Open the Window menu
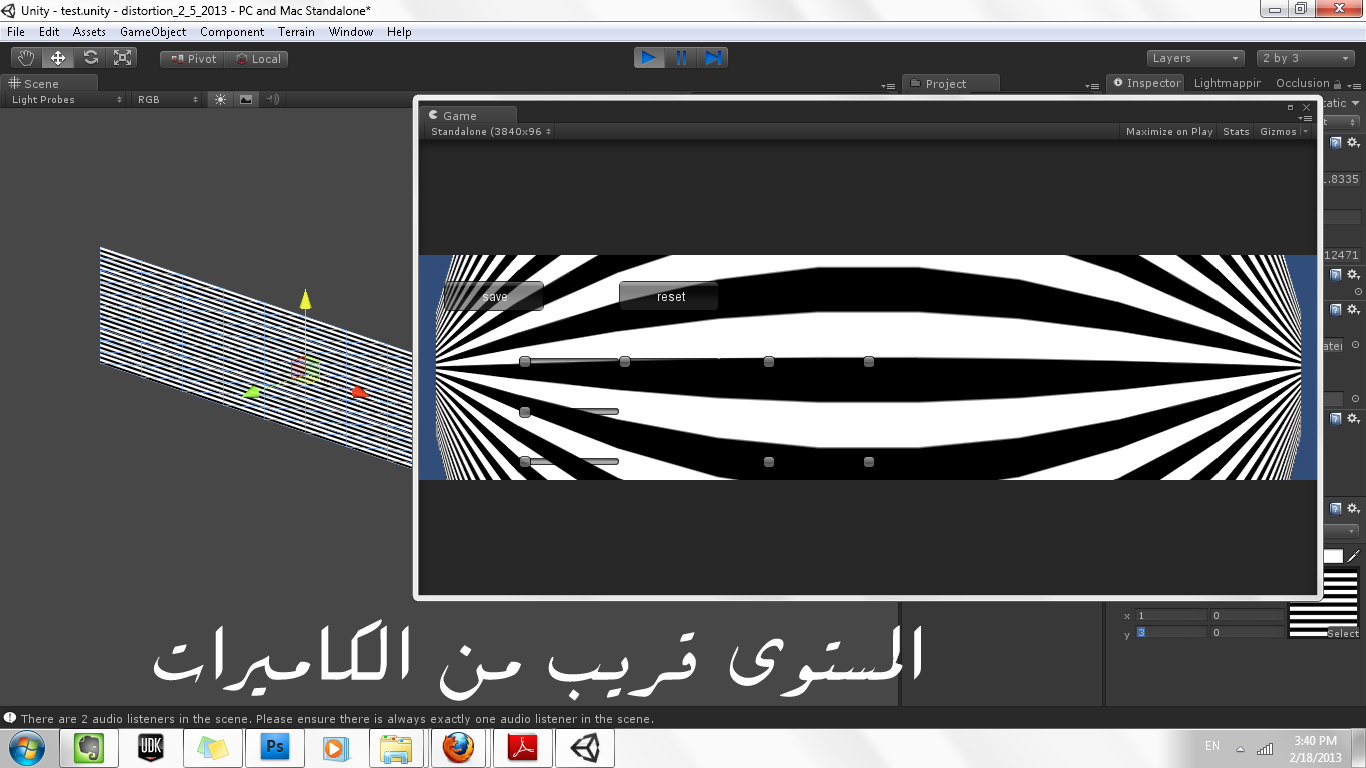1366x768 pixels. pos(351,32)
